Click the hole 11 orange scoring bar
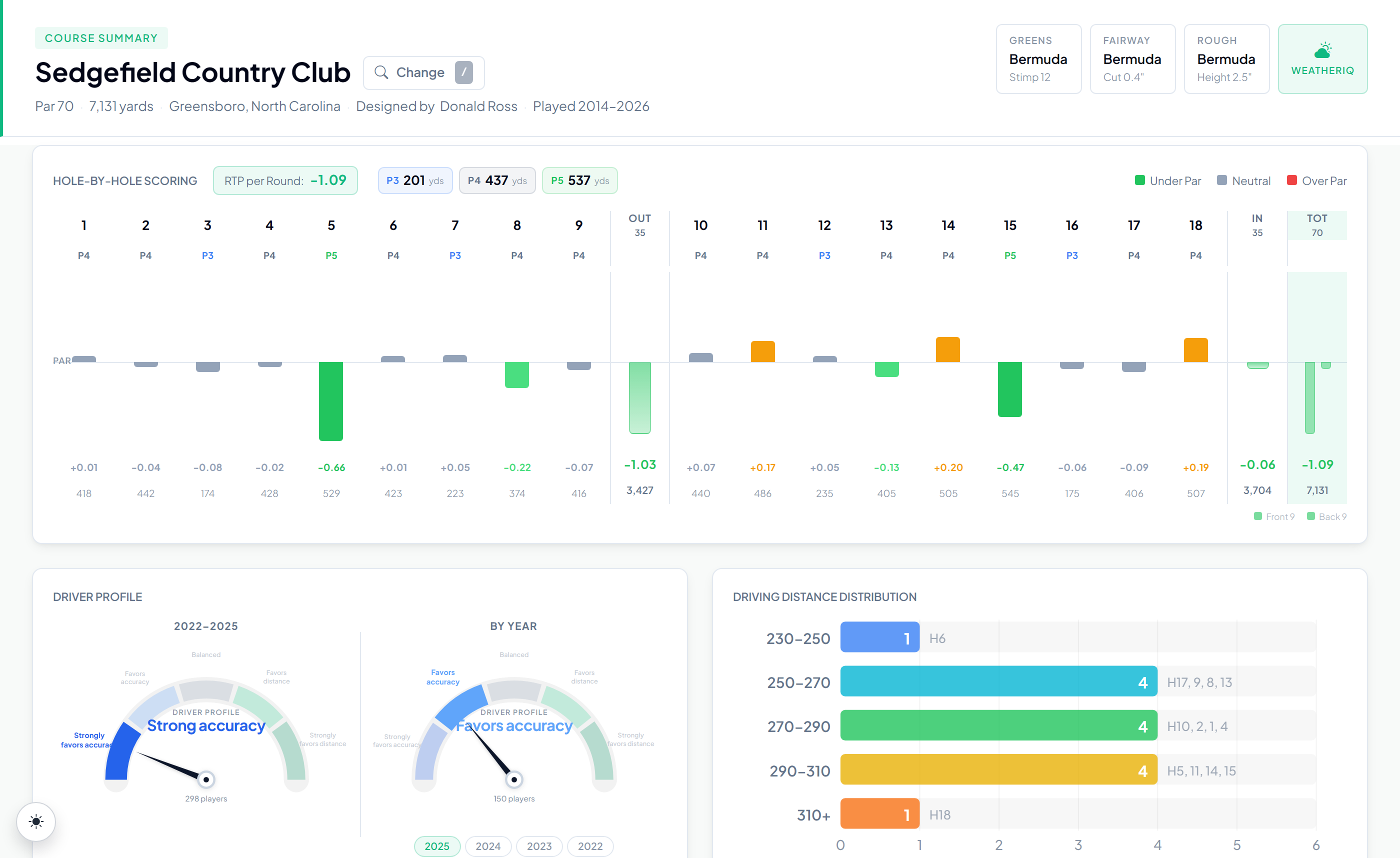Image resolution: width=1400 pixels, height=858 pixels. pos(762,351)
